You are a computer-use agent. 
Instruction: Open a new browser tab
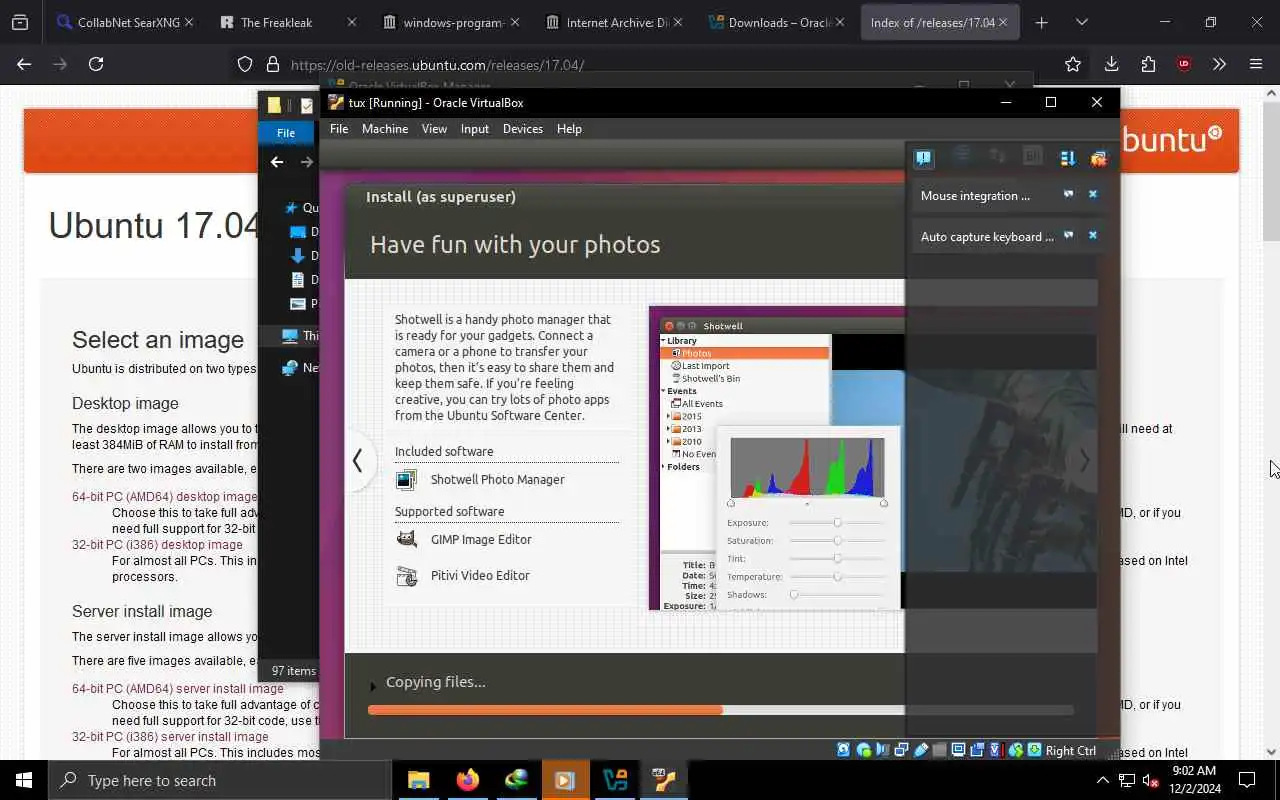click(x=1041, y=22)
